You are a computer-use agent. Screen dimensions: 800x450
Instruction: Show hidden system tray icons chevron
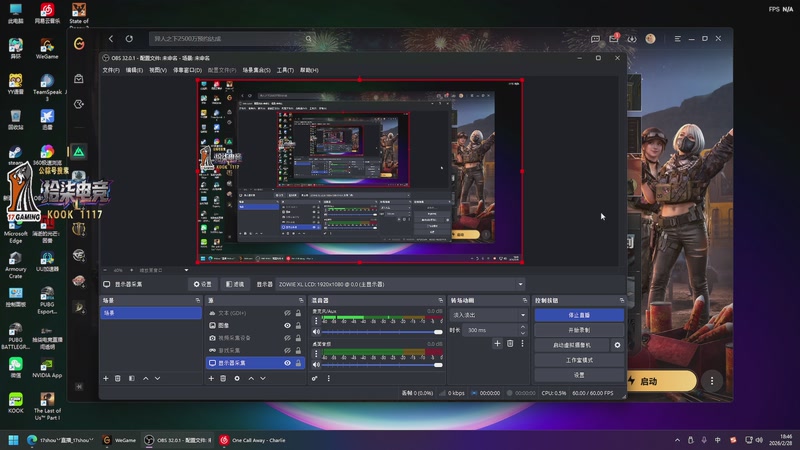677,440
